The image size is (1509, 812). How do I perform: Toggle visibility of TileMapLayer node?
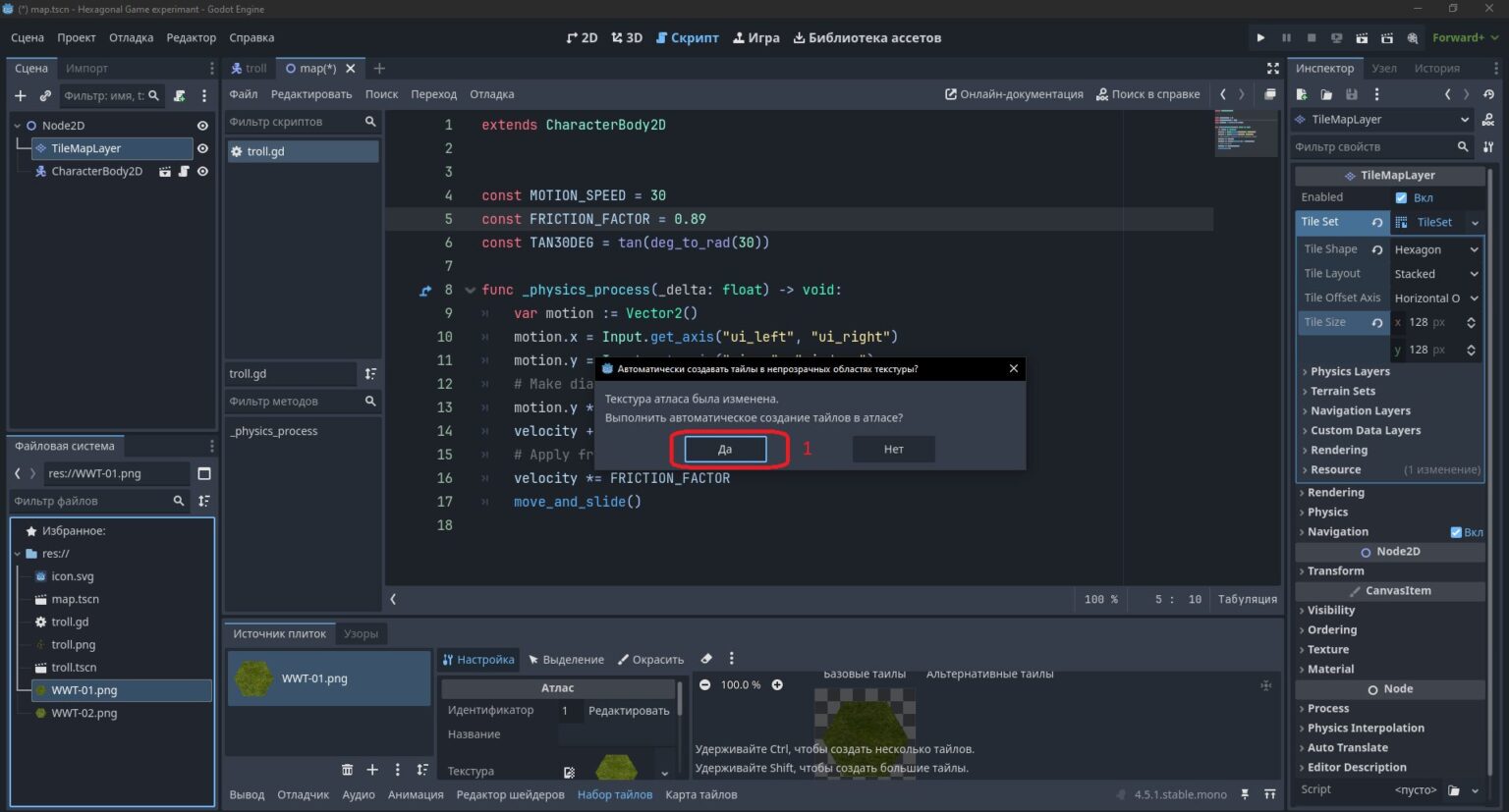tap(202, 148)
